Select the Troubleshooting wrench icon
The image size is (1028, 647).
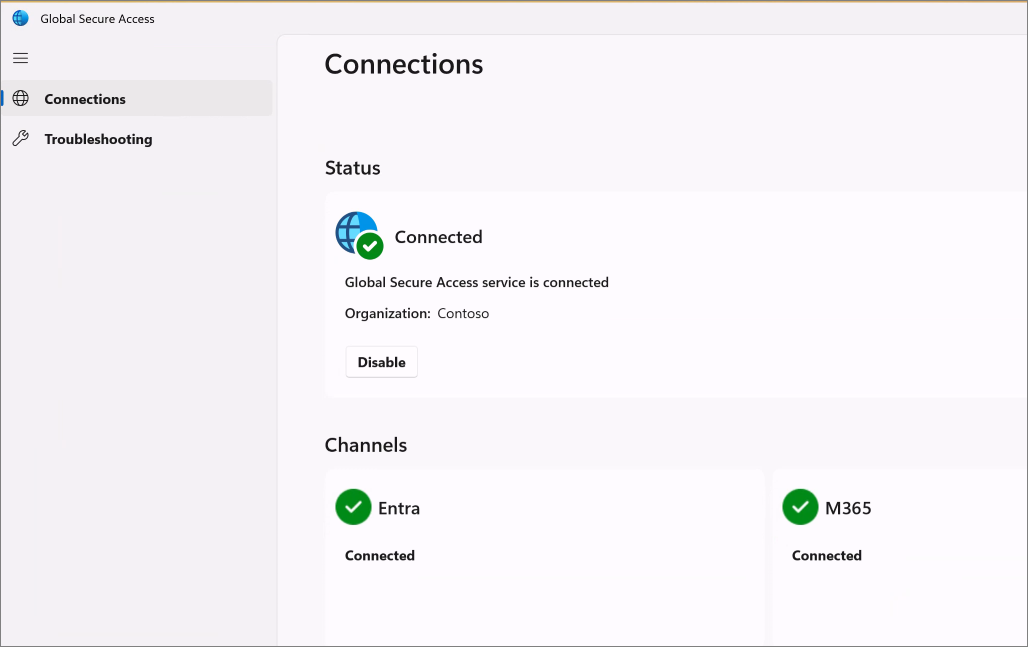(x=21, y=138)
